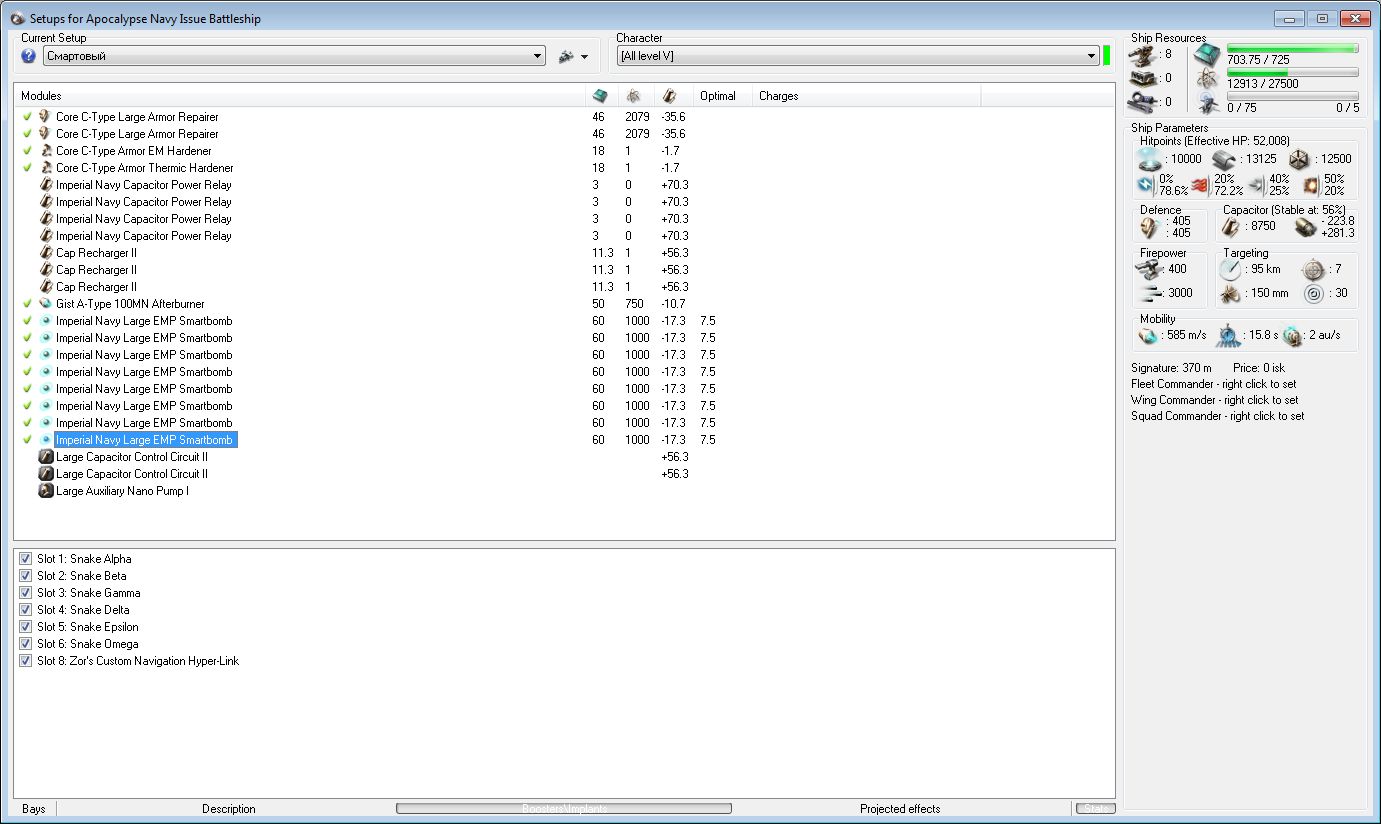
Task: Click the targeting range icon showing 95 km
Action: 1230,270
